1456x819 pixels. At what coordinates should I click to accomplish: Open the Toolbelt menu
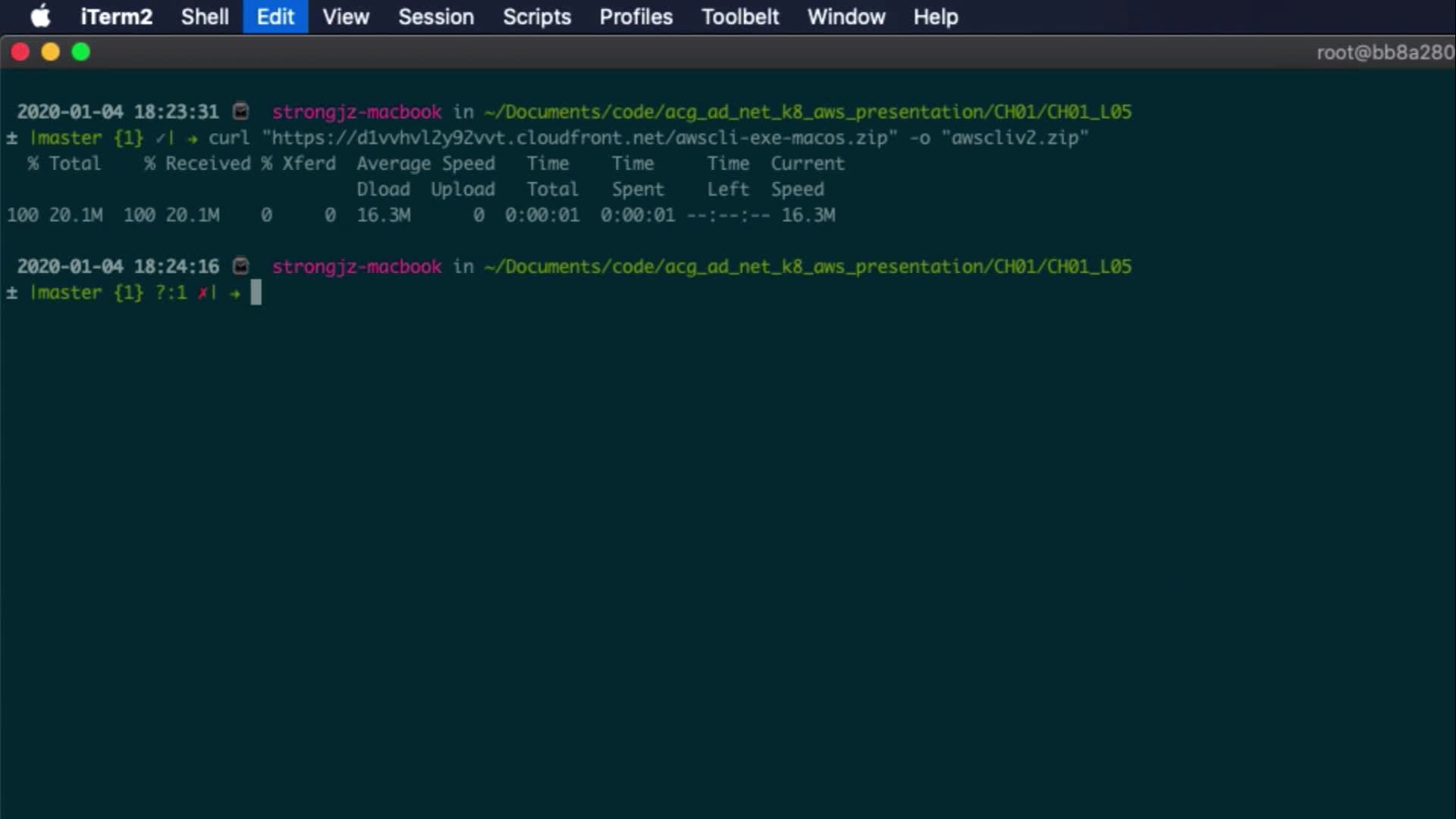(x=740, y=17)
